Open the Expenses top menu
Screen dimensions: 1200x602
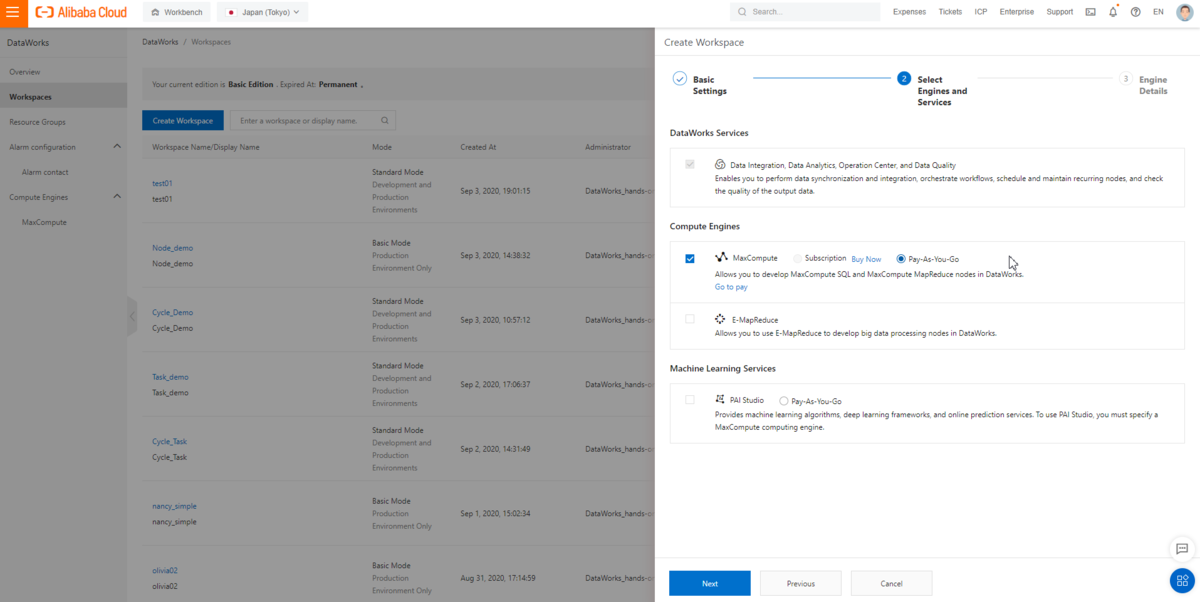pyautogui.click(x=909, y=12)
